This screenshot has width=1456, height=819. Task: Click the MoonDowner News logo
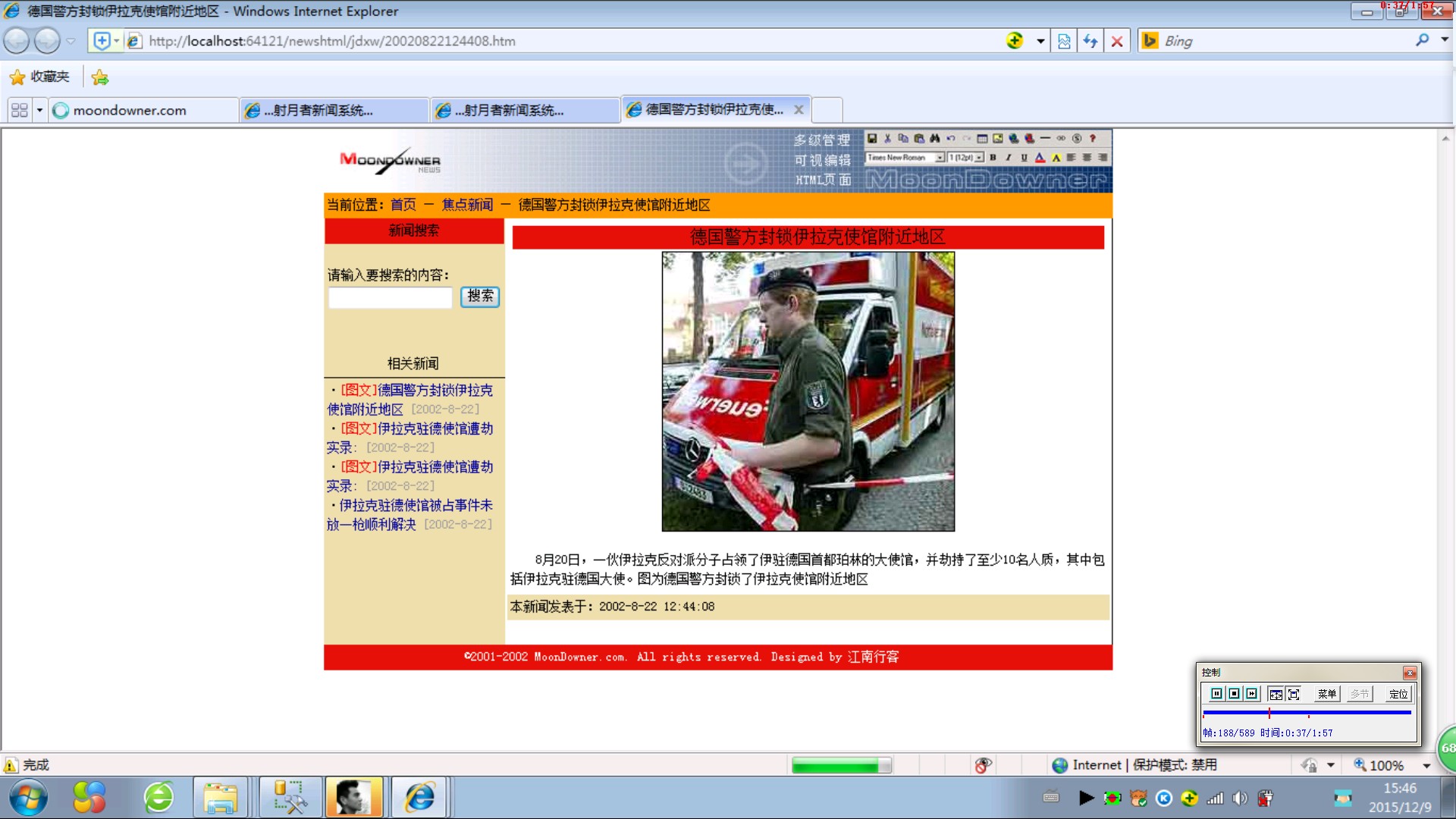point(390,160)
